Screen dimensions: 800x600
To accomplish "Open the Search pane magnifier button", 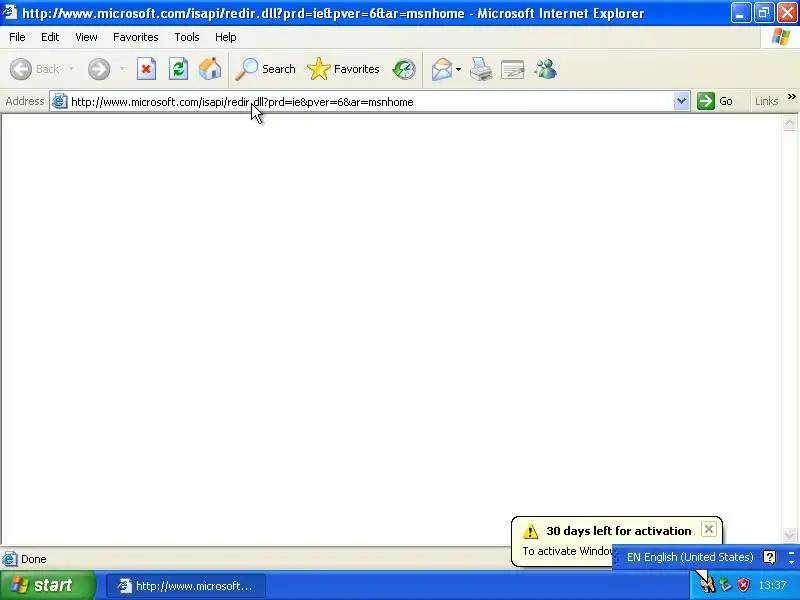I will pos(265,69).
